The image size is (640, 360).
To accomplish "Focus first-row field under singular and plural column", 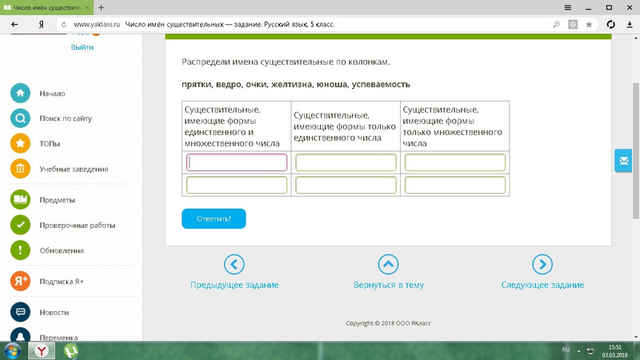I will coord(237,162).
